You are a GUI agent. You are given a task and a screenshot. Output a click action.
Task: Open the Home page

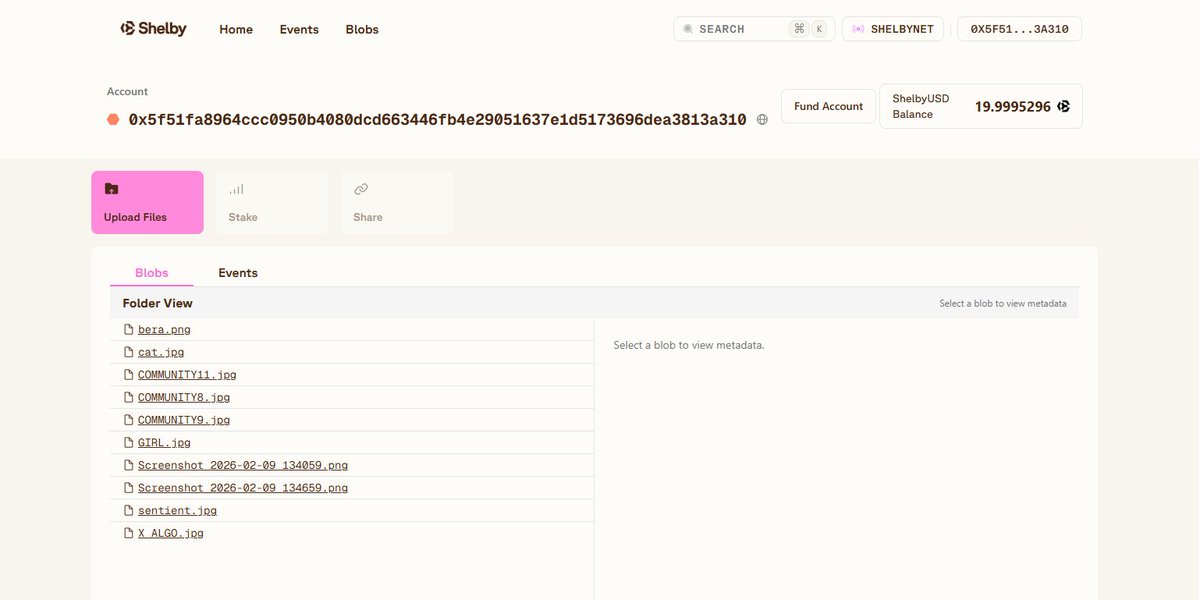click(236, 30)
